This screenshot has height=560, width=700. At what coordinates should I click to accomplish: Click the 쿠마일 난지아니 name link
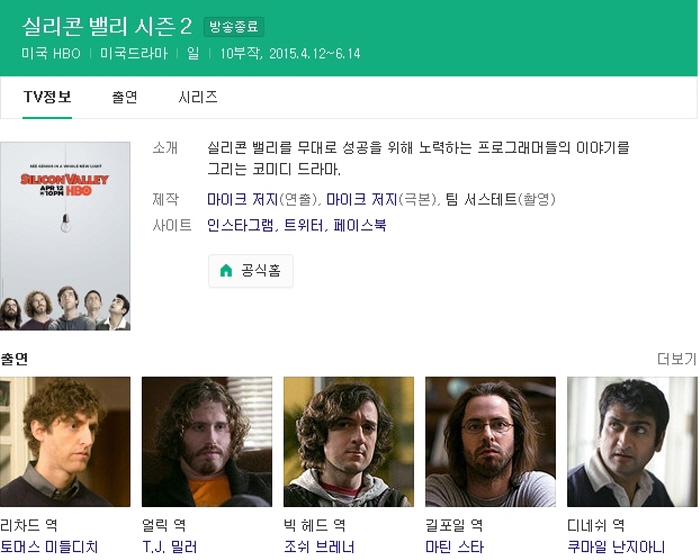pyautogui.click(x=616, y=547)
